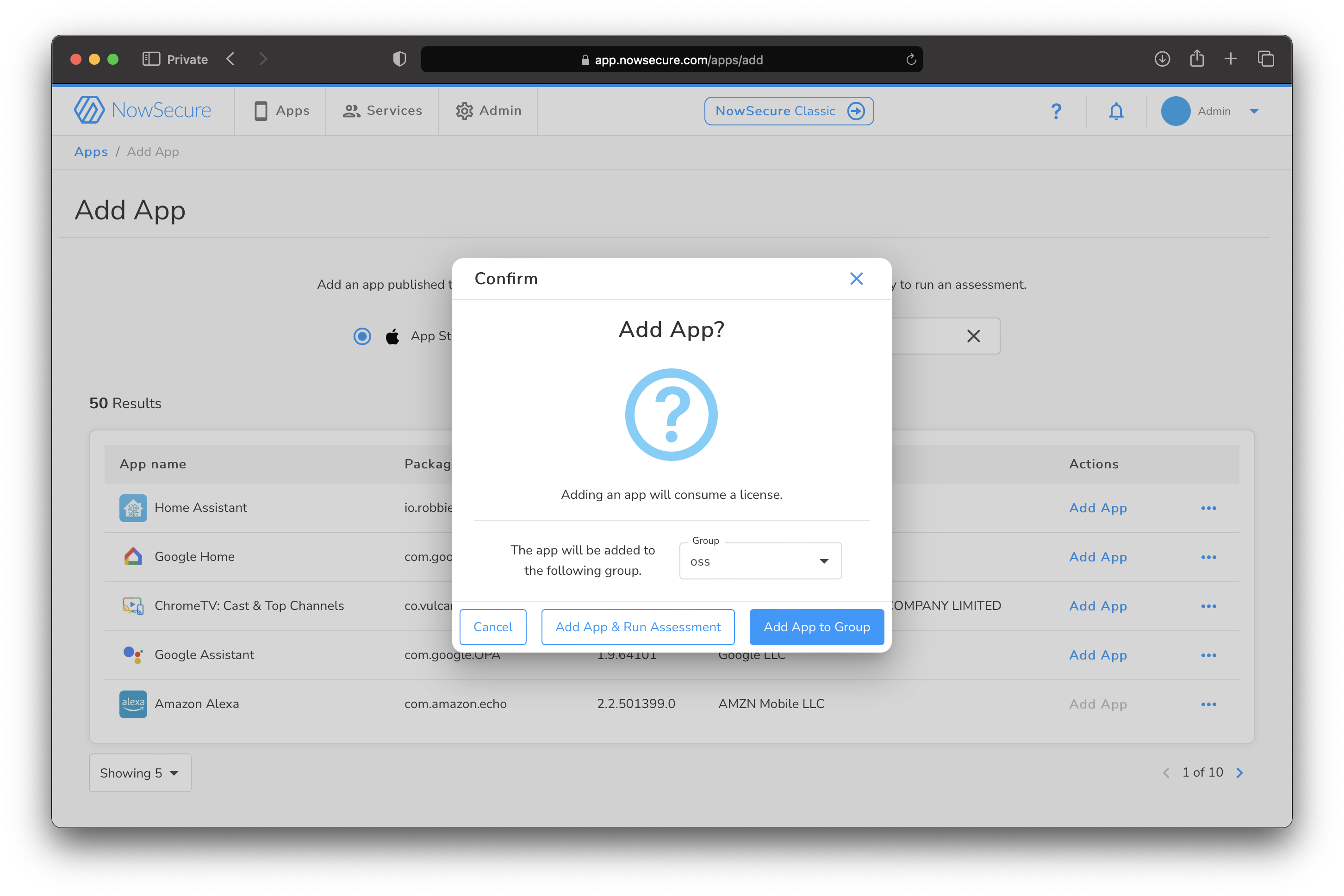Click the Apps breadcrumb link
This screenshot has height=896, width=1344.
pos(91,152)
